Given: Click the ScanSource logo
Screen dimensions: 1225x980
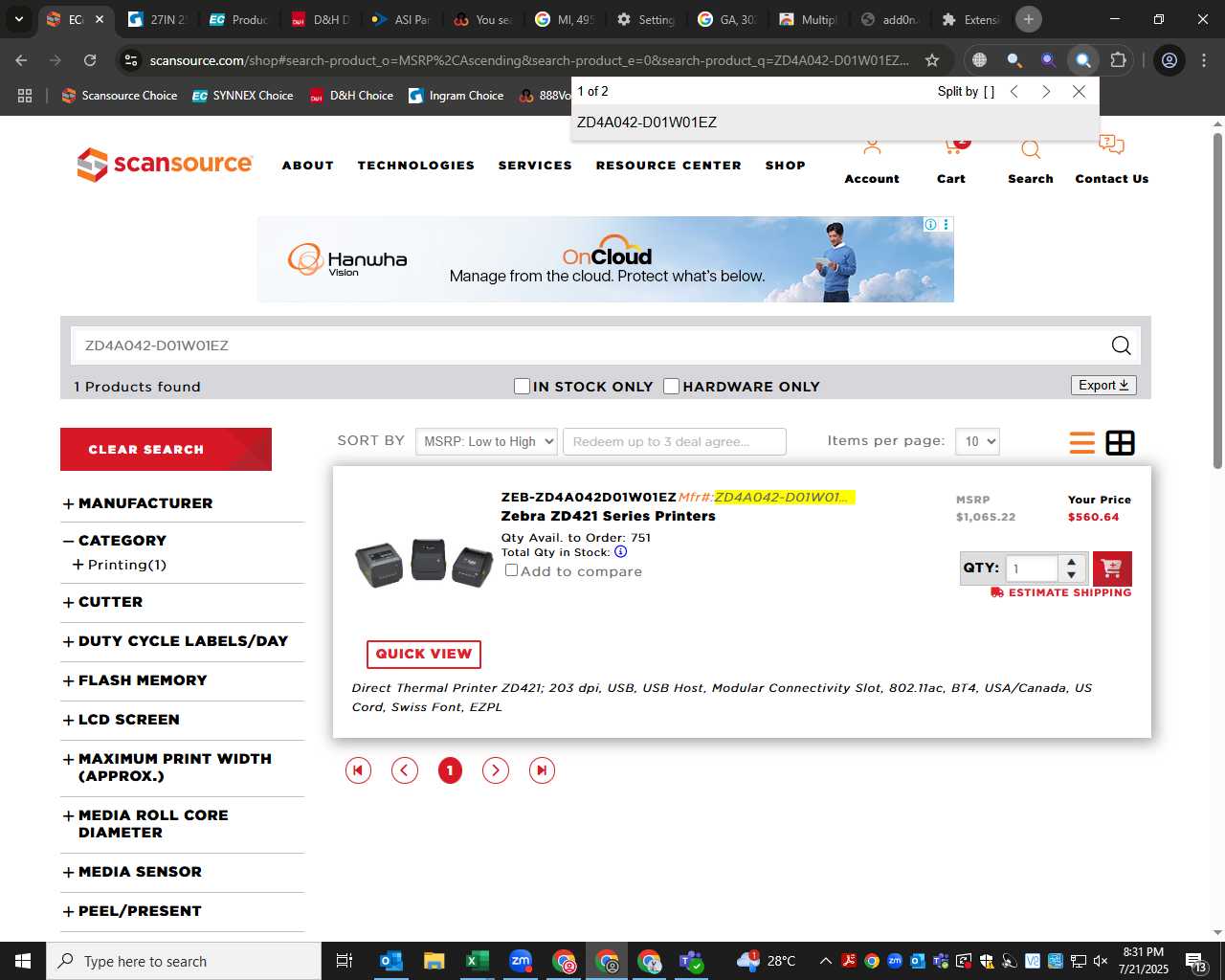Looking at the screenshot, I should pos(165,165).
